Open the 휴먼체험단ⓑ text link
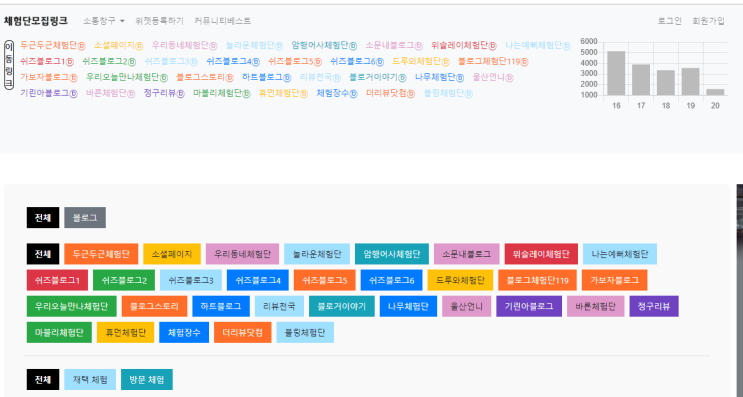This screenshot has height=397, width=743. point(283,93)
